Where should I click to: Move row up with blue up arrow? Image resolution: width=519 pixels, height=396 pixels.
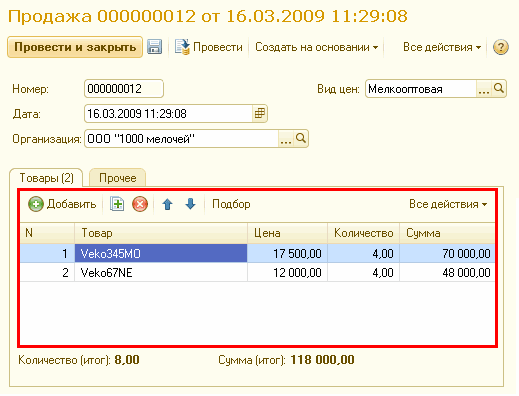tap(167, 204)
